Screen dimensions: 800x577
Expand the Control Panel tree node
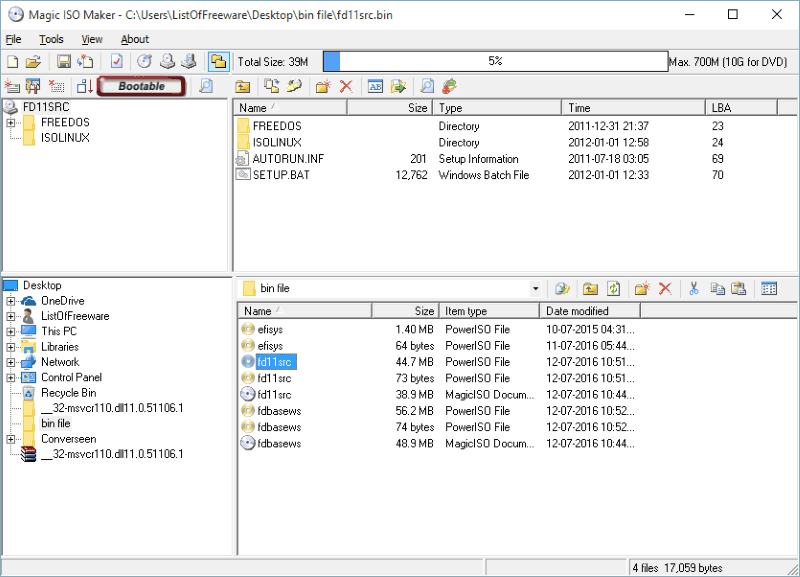pyautogui.click(x=11, y=378)
